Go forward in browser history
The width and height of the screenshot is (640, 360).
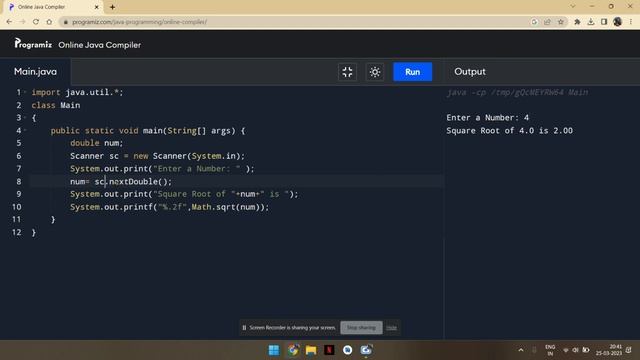(x=22, y=22)
